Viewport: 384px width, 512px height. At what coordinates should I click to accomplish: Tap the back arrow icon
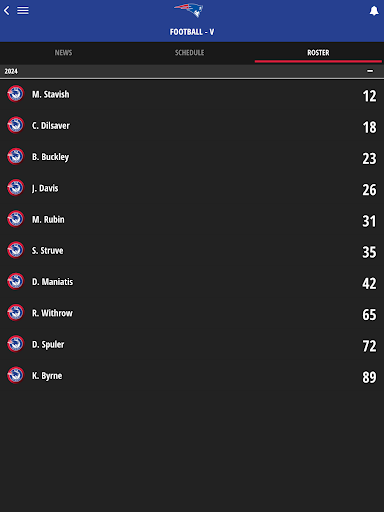(7, 10)
